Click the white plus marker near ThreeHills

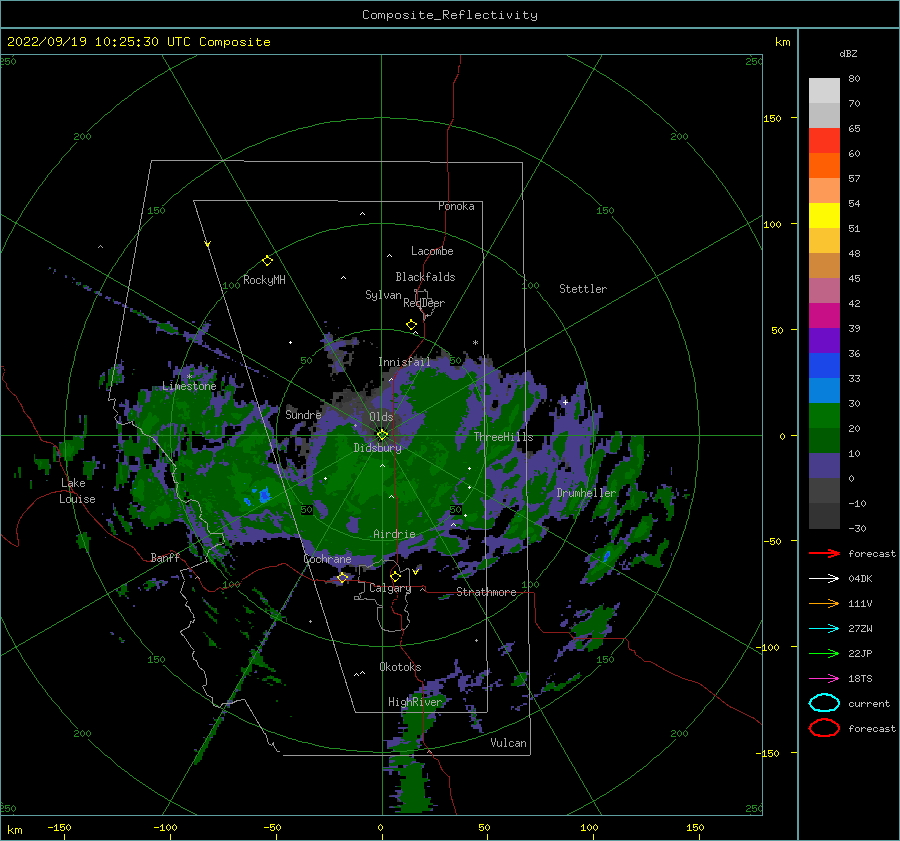[x=565, y=402]
